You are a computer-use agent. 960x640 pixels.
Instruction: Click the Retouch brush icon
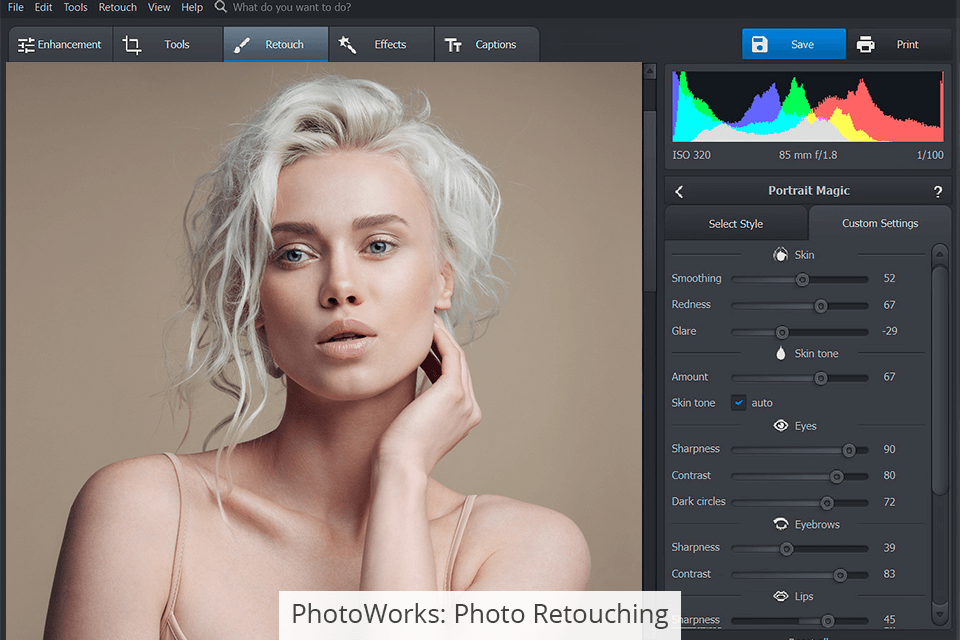(242, 45)
